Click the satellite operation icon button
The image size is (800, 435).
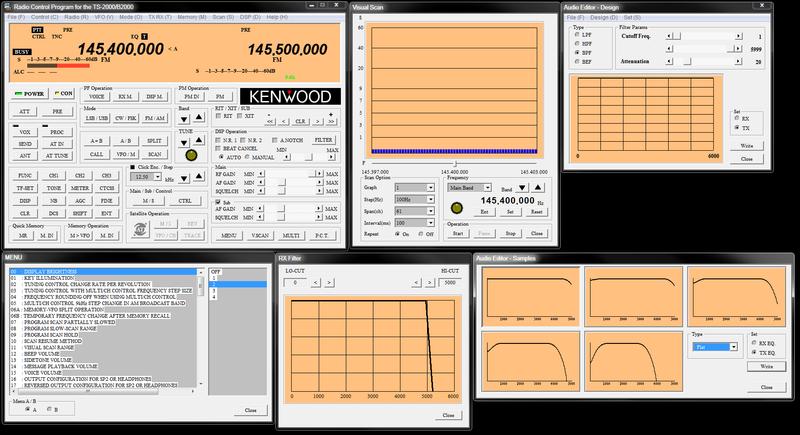(140, 229)
